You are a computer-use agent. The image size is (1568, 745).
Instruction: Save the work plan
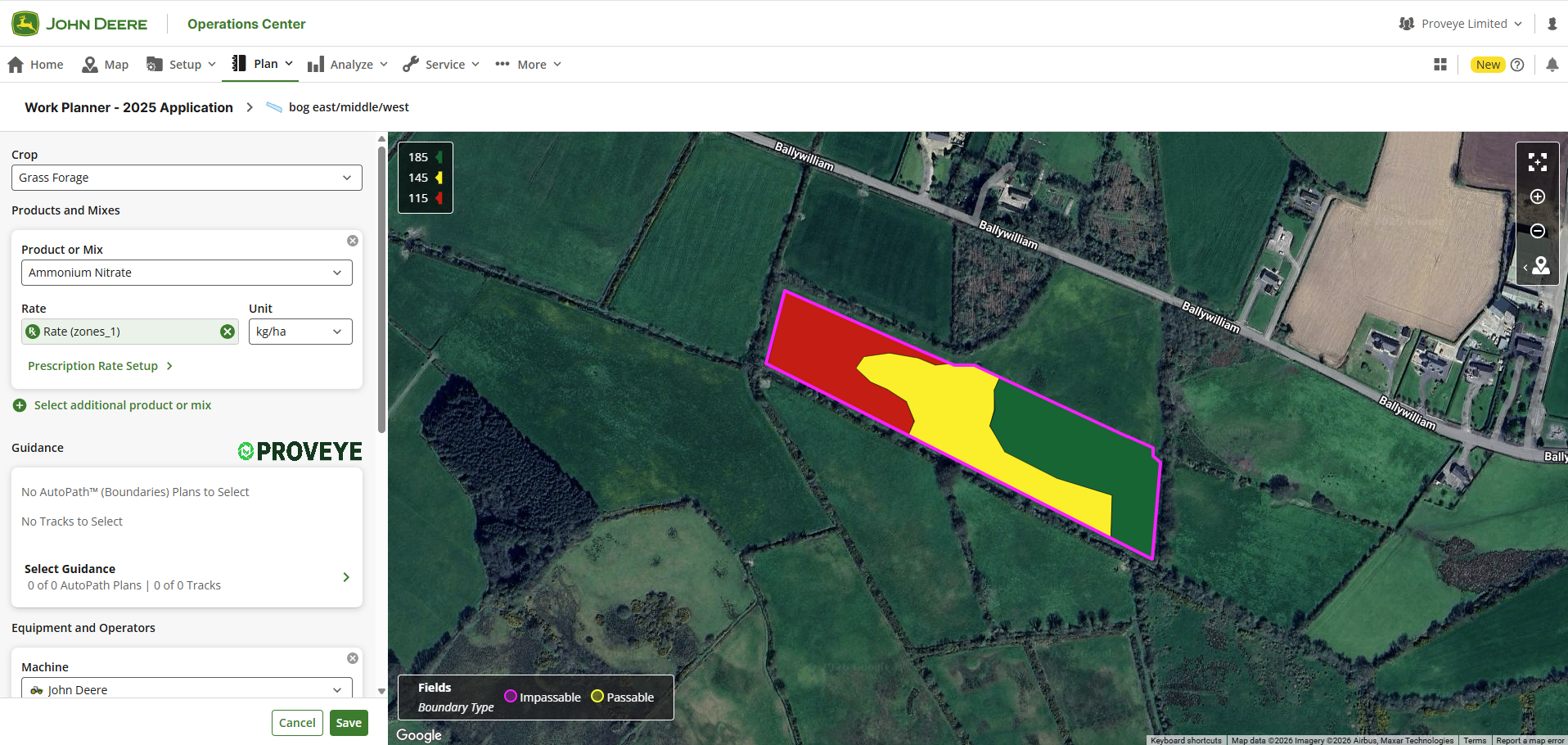point(349,723)
